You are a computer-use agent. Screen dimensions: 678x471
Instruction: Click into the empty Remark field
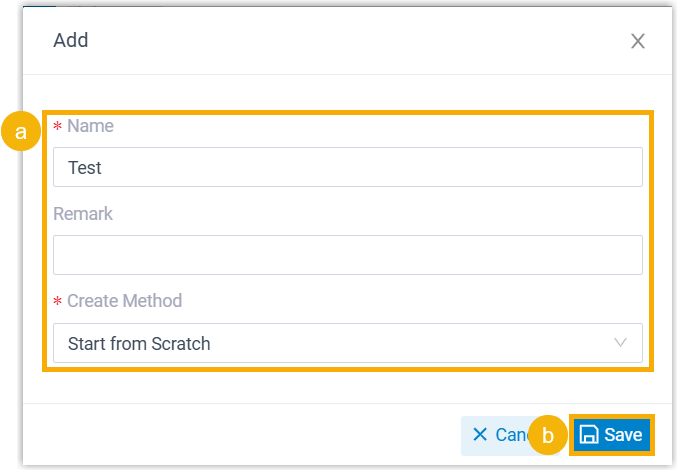pyautogui.click(x=347, y=255)
